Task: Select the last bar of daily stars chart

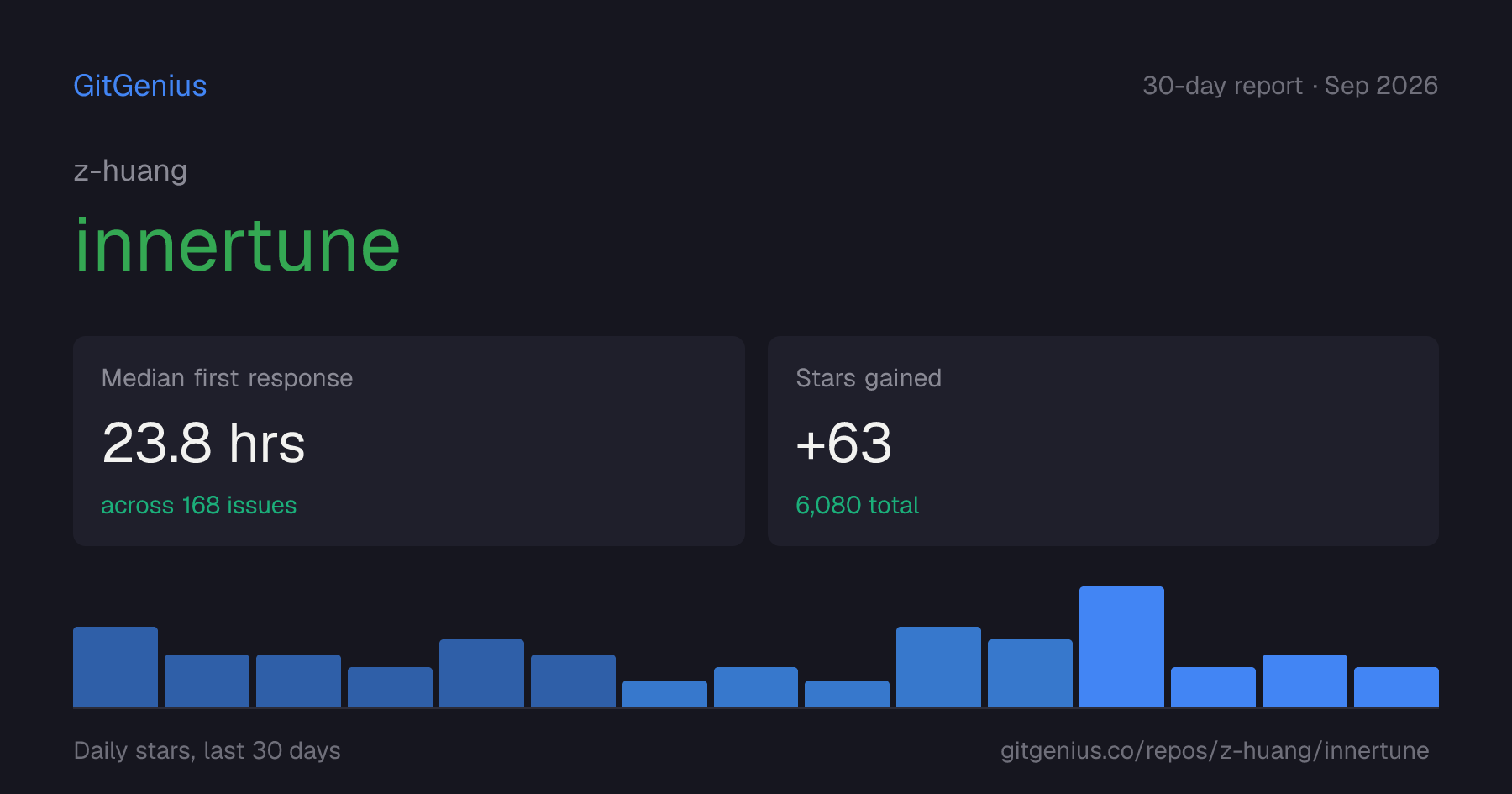Action: 1396,687
